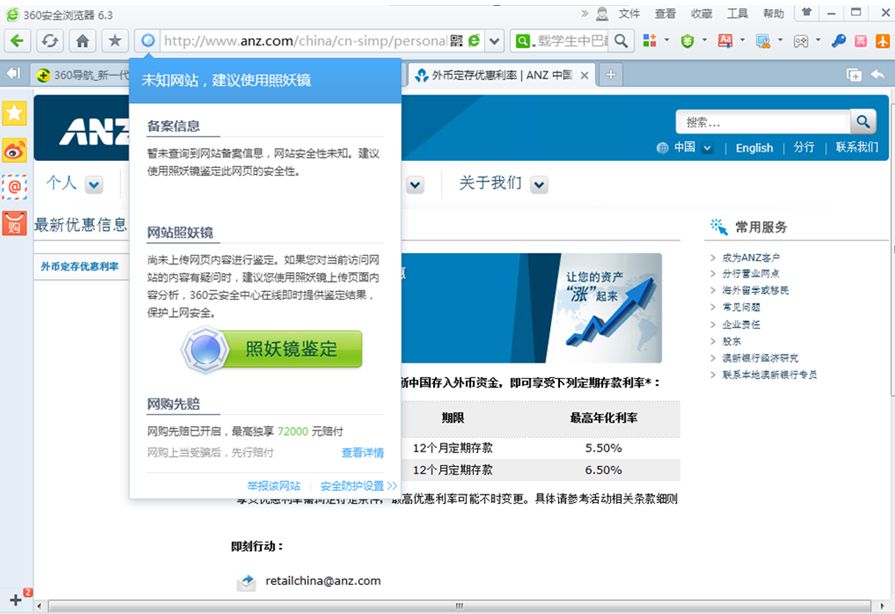Open the 成为ANZ客户 link
The height and width of the screenshot is (614, 895).
pyautogui.click(x=751, y=258)
